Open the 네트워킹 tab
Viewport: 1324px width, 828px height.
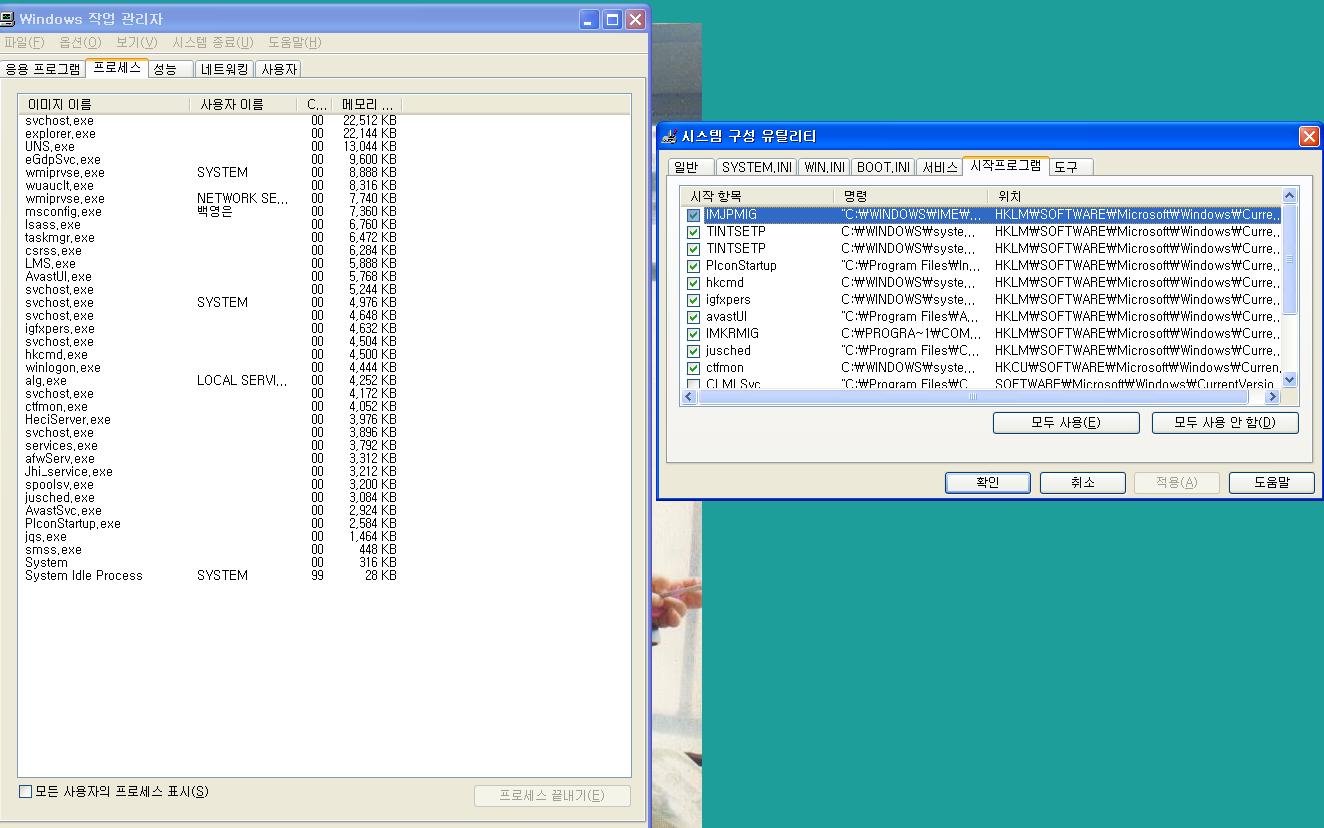224,69
